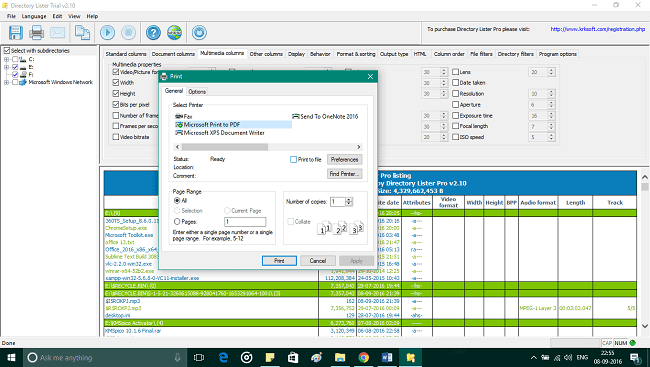
Task: Open Task View on taskbar
Action: click(199, 357)
